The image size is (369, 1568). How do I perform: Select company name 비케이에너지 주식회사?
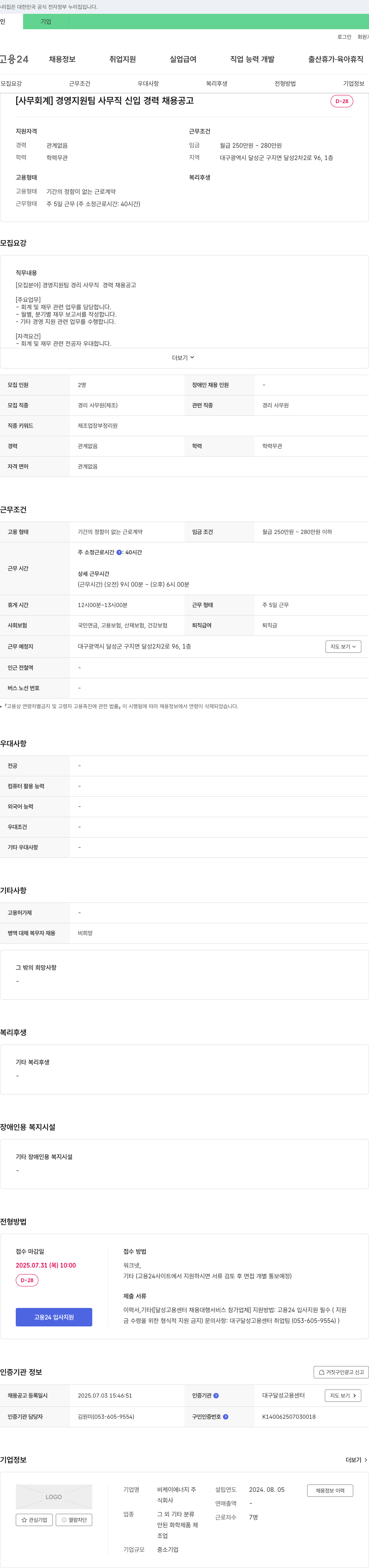(x=177, y=1495)
